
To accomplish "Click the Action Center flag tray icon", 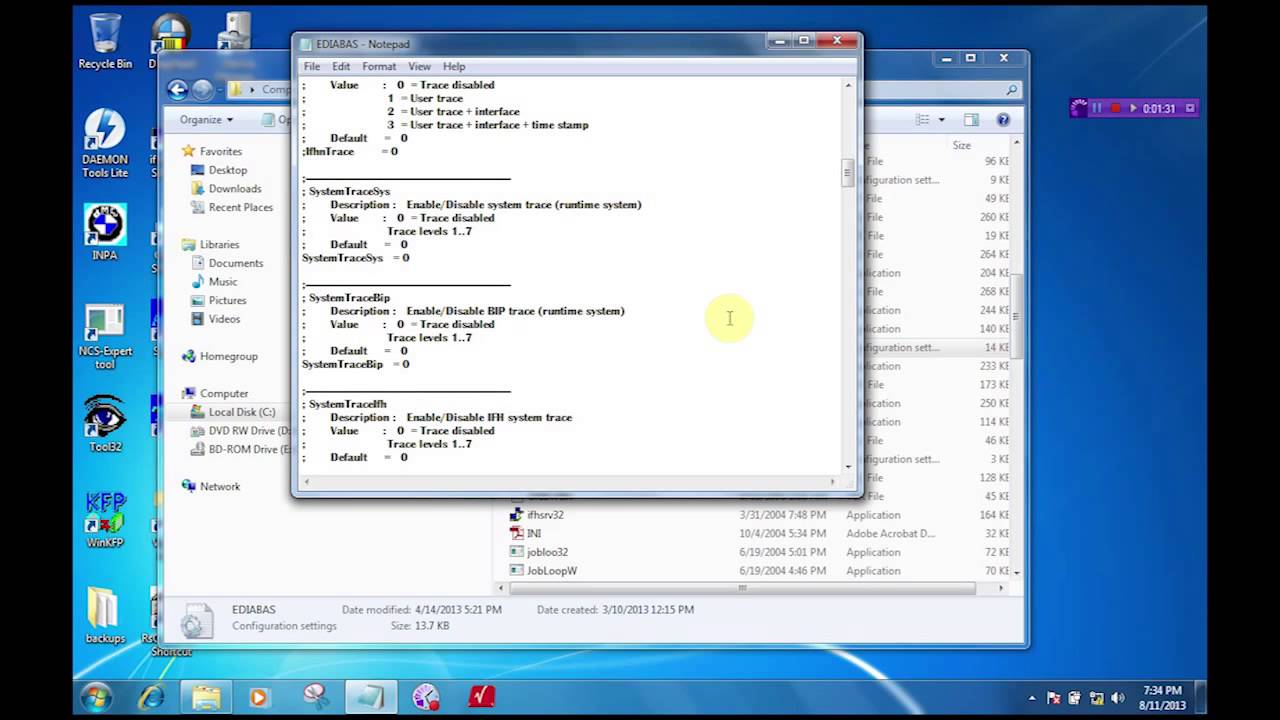I will click(1053, 698).
